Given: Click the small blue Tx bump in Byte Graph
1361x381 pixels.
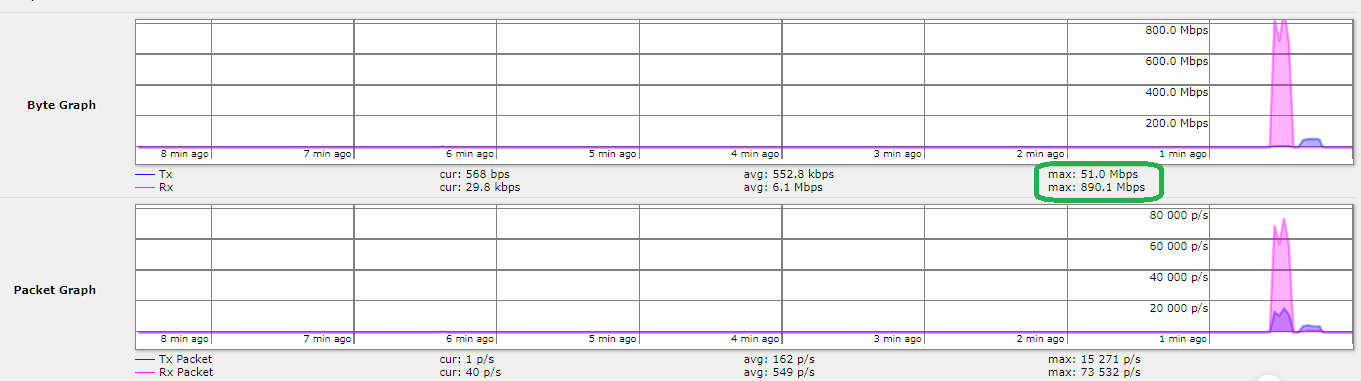Looking at the screenshot, I should (x=1312, y=143).
